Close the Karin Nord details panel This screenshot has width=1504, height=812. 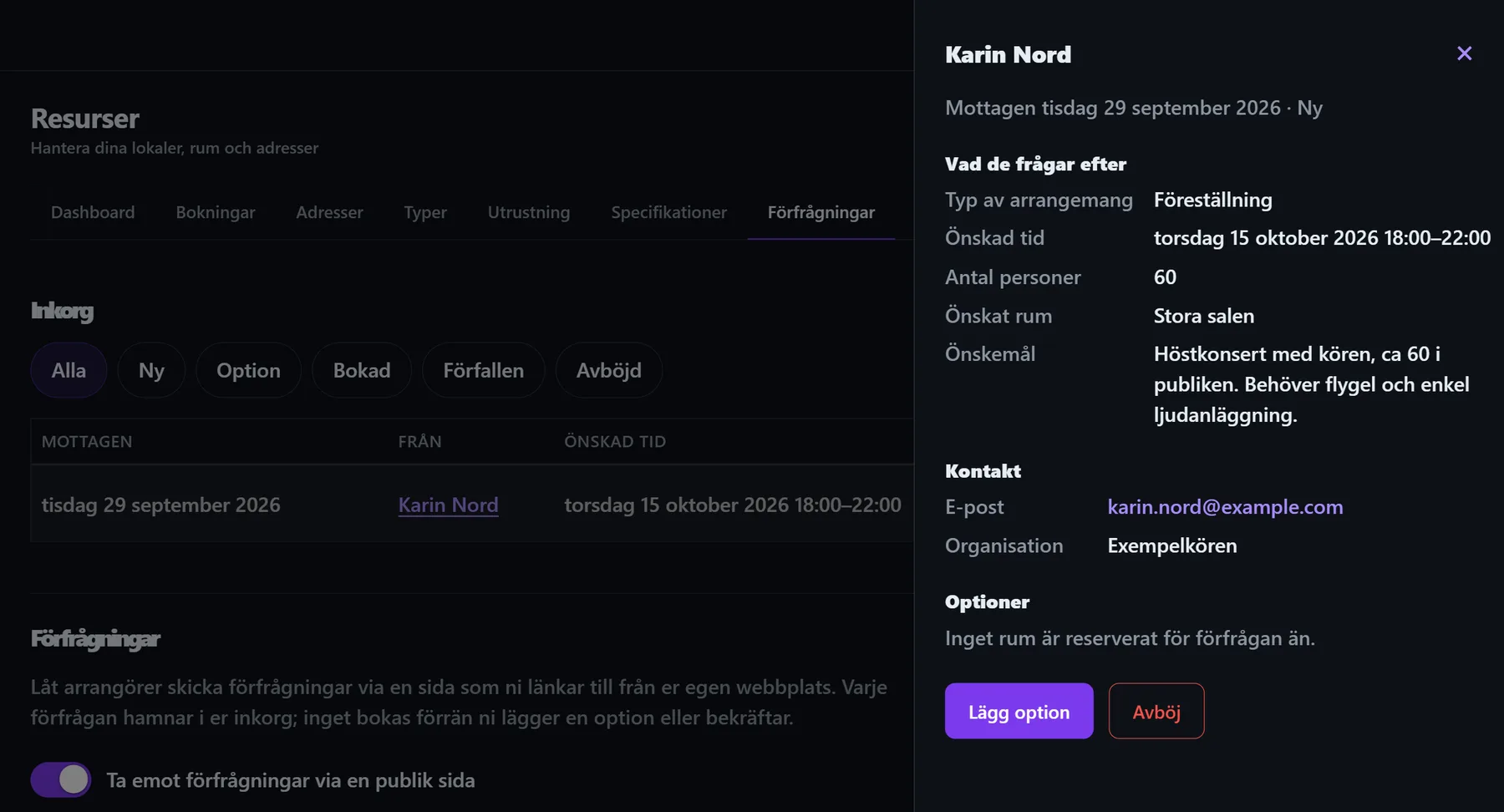(x=1464, y=53)
